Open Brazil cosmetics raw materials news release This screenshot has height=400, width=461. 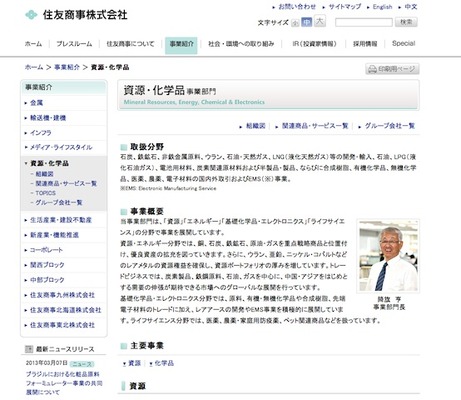pos(64,383)
